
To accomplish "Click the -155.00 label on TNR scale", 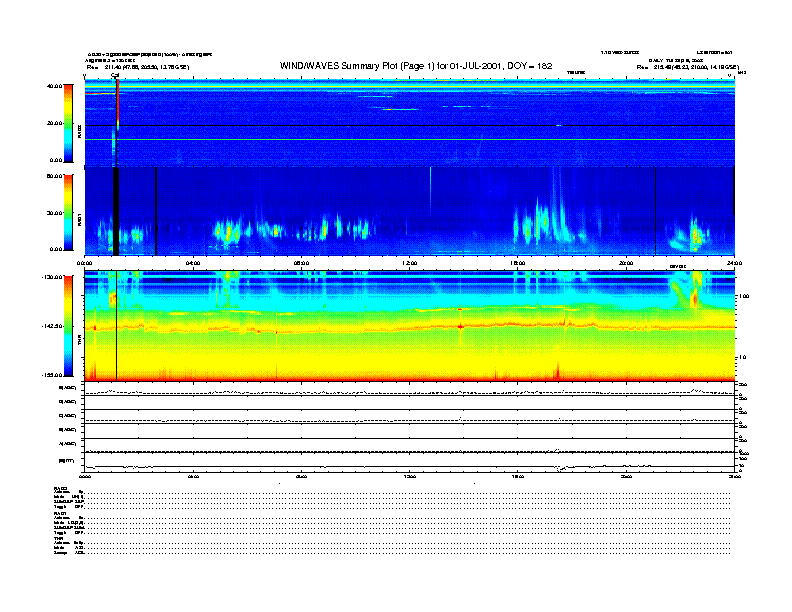I will [x=52, y=375].
